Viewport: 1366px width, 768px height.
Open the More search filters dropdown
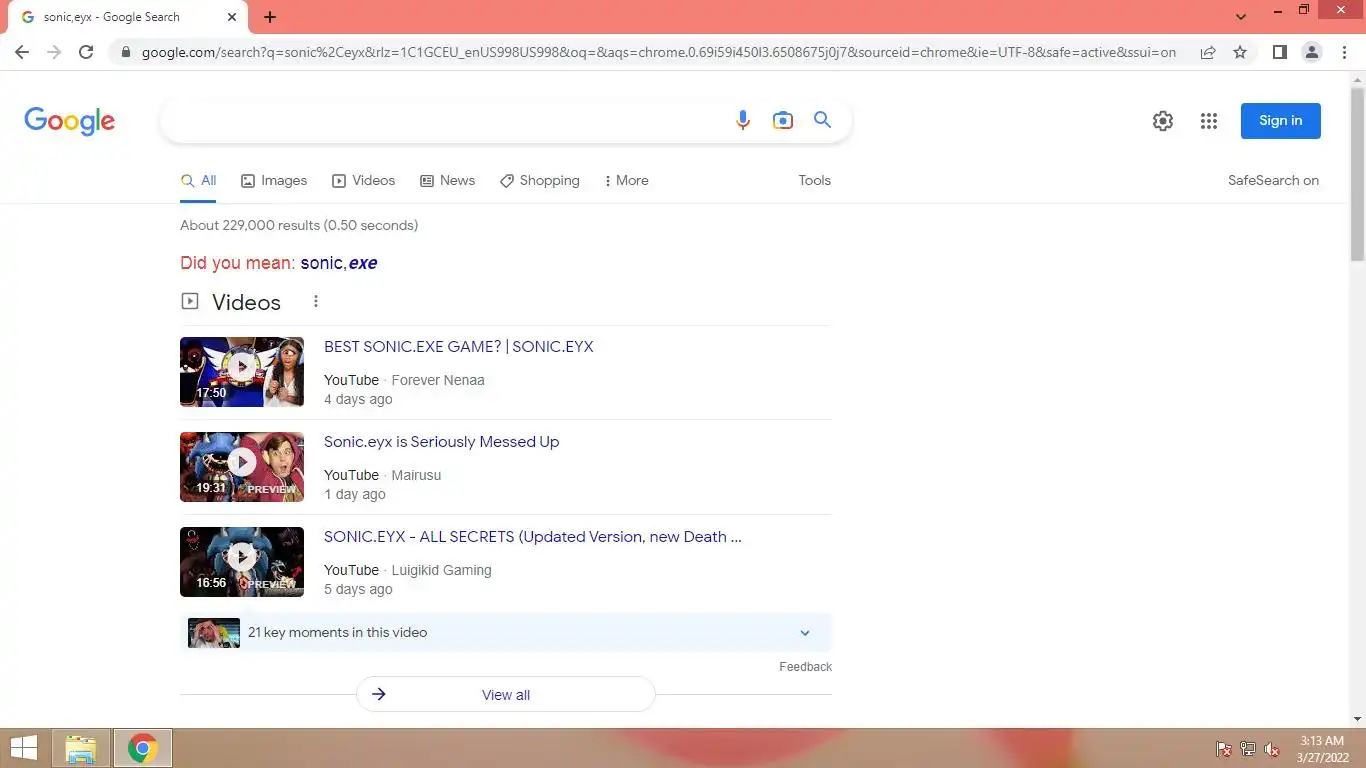pyautogui.click(x=626, y=181)
